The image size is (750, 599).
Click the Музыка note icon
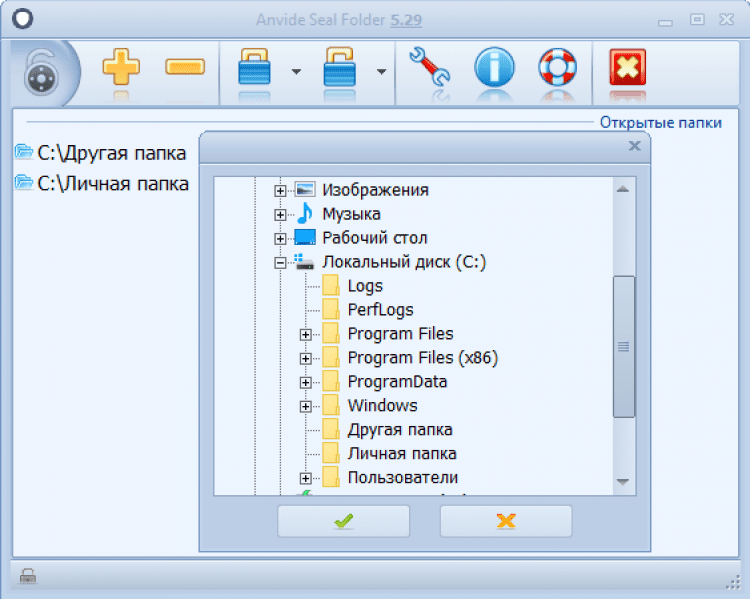(305, 213)
